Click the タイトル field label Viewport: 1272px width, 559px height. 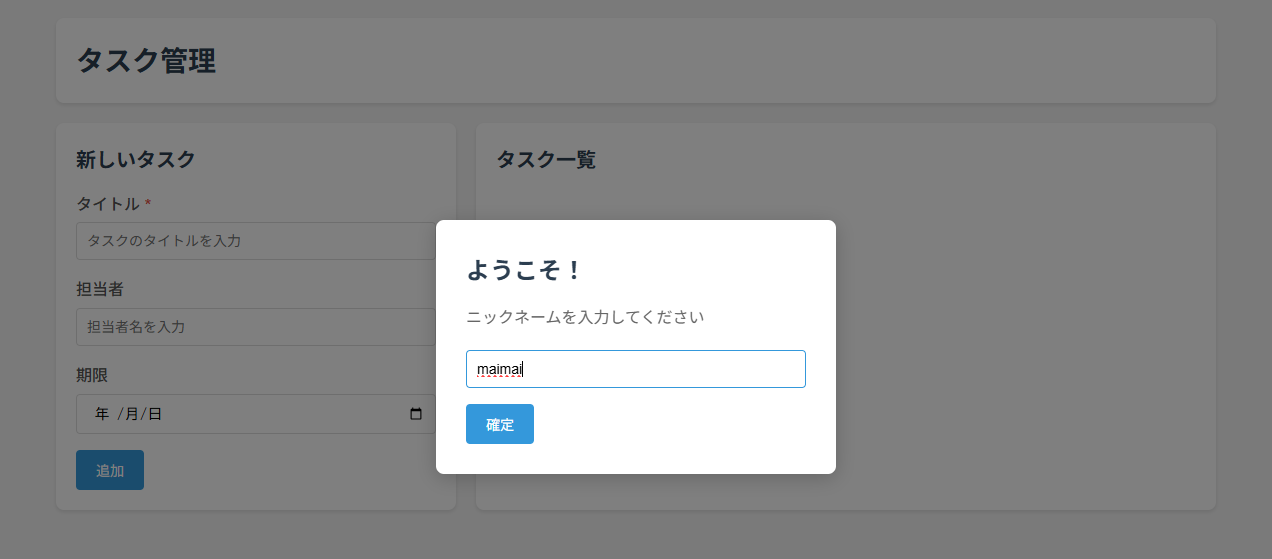coord(108,204)
